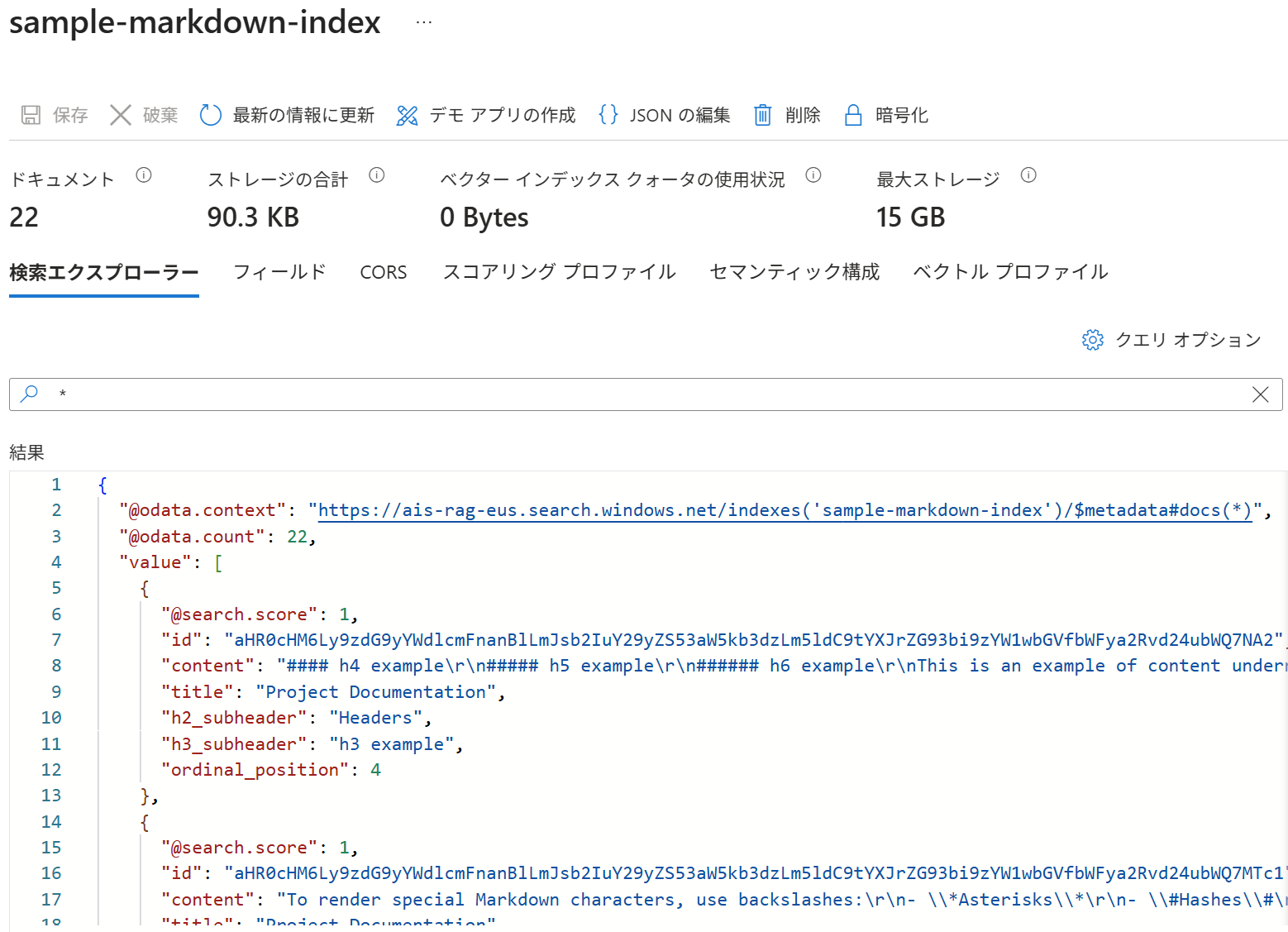Click the 90.3 KB storage value
This screenshot has width=1288, height=932.
pyautogui.click(x=253, y=217)
